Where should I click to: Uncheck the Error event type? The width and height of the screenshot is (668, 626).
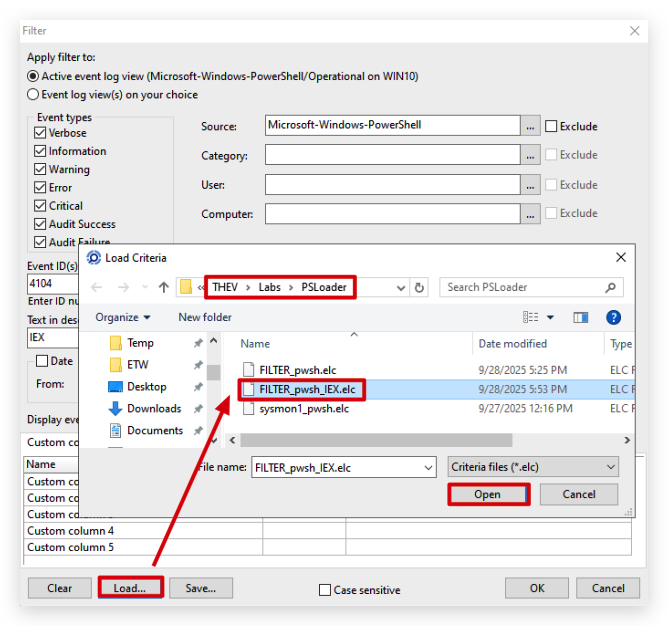(40, 188)
